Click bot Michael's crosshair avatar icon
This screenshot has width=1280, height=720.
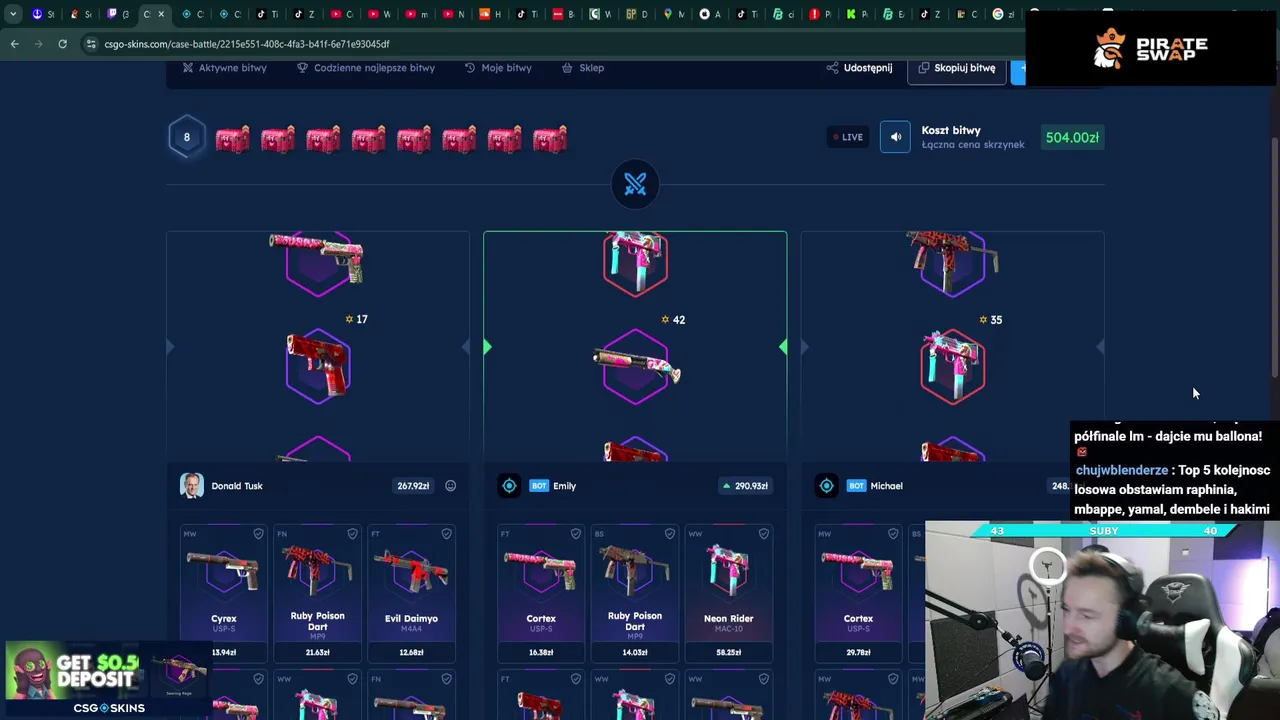pyautogui.click(x=826, y=486)
